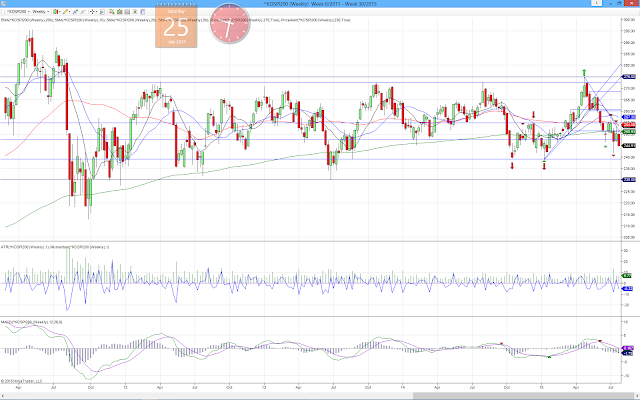Click the window icon in the title bar
The image size is (640, 400).
[3, 3]
